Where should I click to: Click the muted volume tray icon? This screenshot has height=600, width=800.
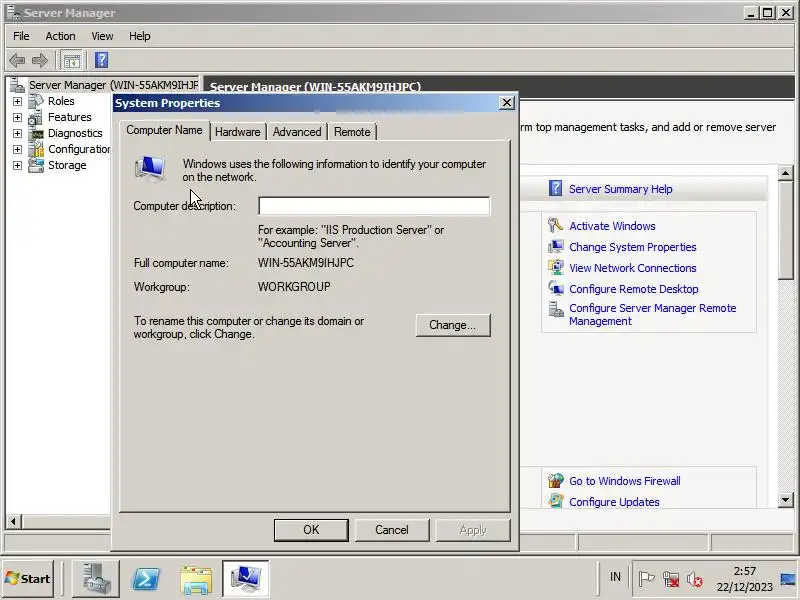694,579
